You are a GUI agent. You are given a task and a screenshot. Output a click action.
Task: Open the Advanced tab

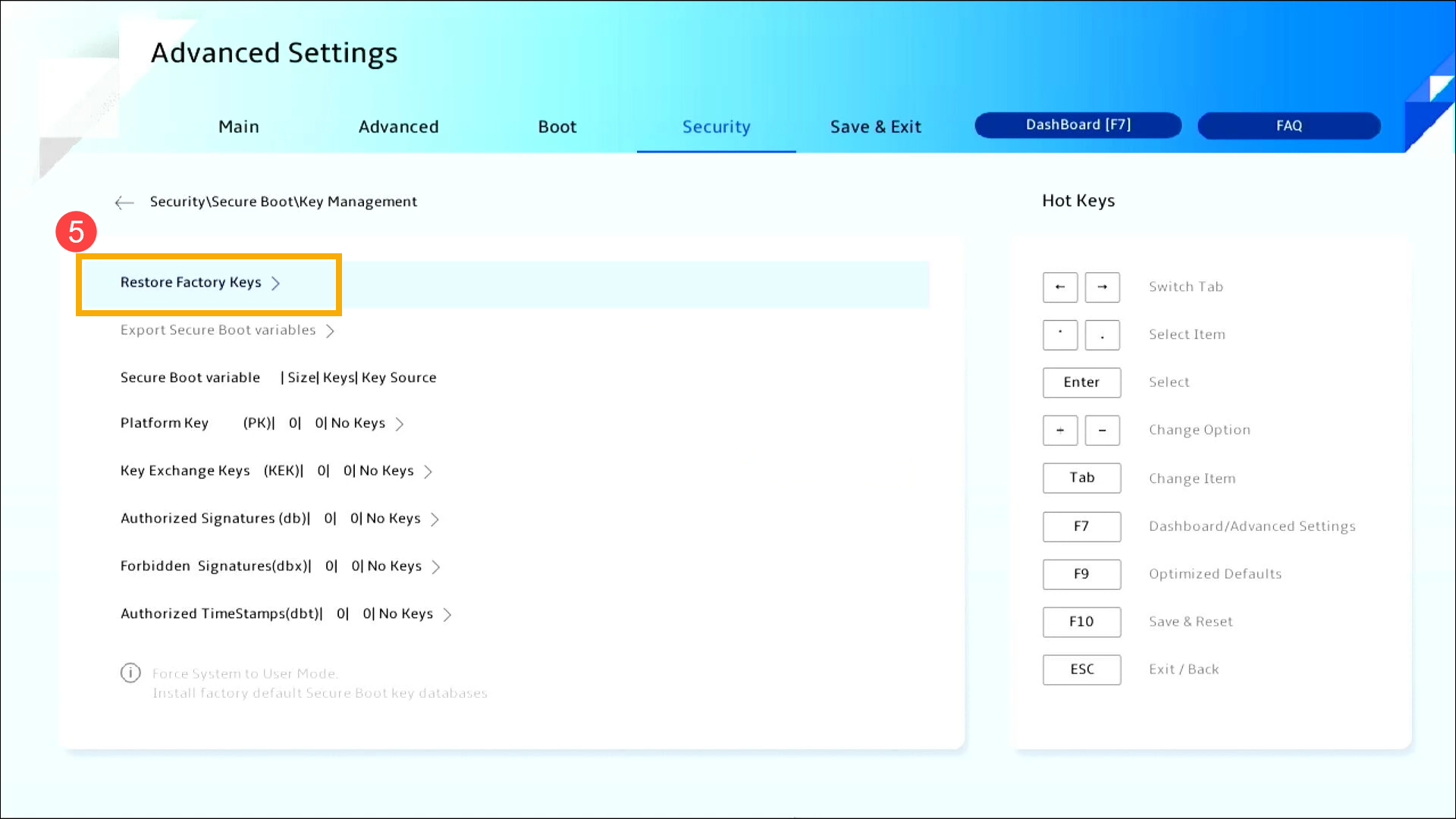pos(398,127)
